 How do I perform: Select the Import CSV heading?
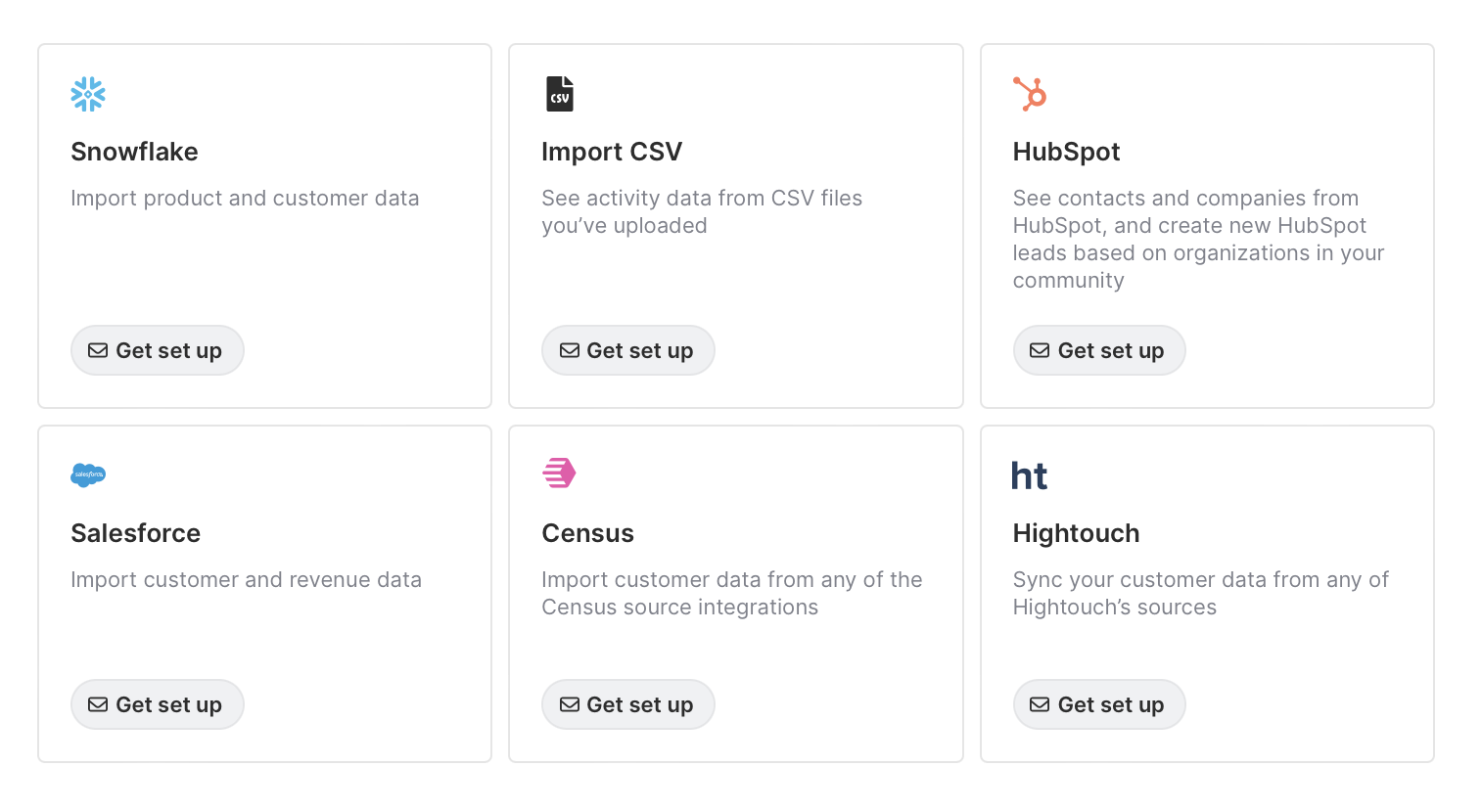(612, 152)
